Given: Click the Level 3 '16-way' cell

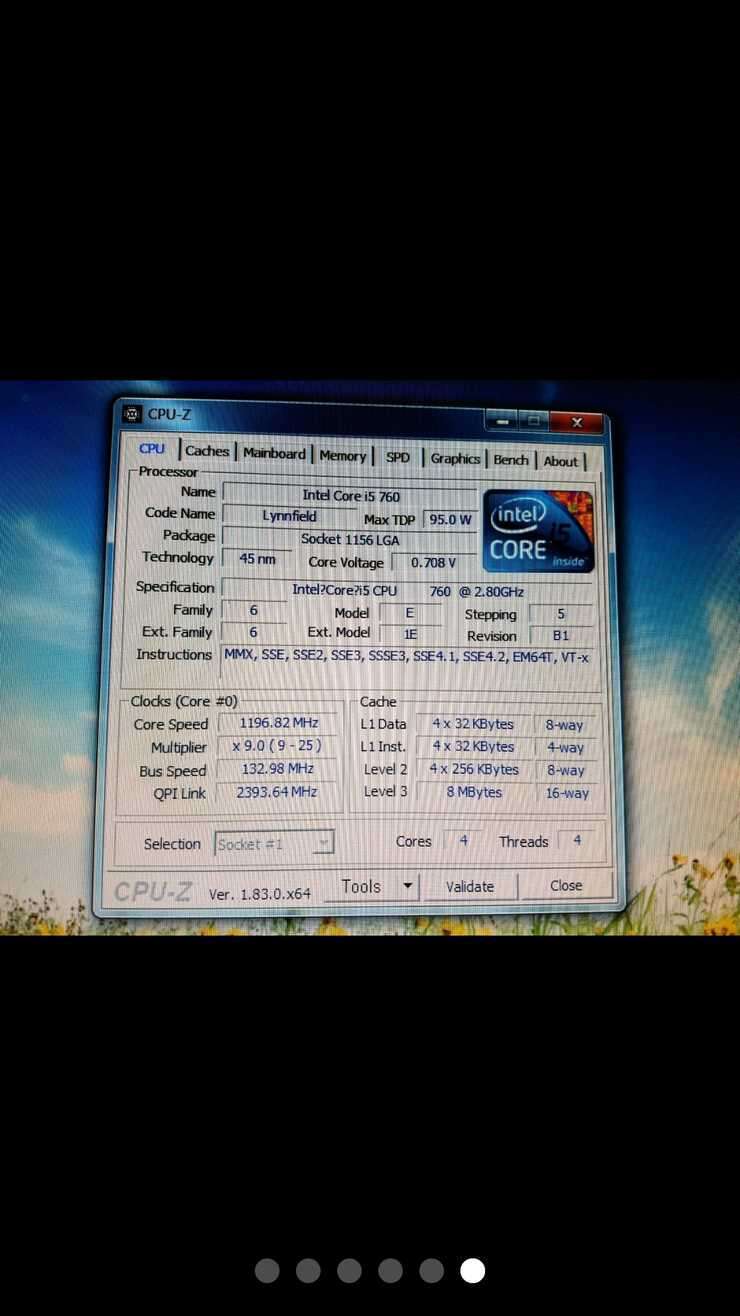Looking at the screenshot, I should pos(567,794).
